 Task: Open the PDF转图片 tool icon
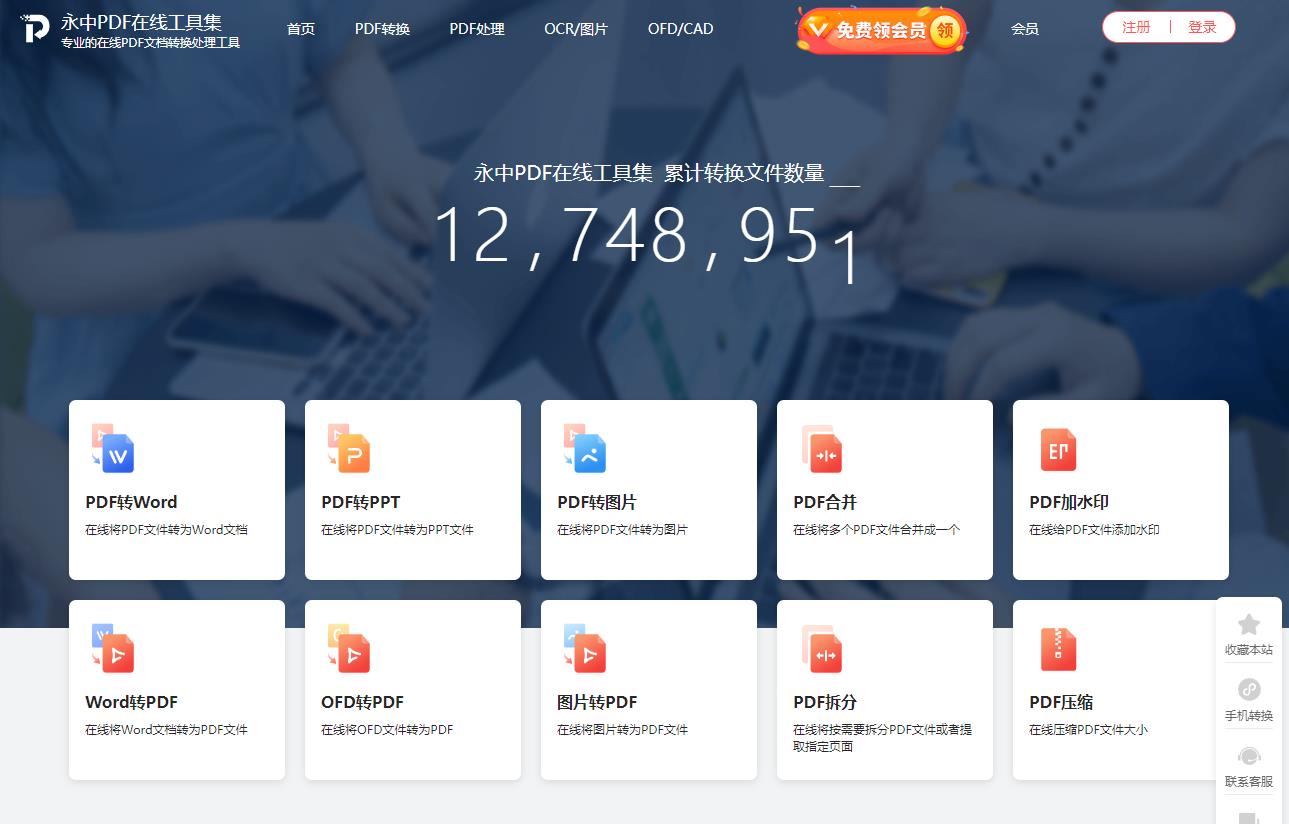click(x=584, y=449)
